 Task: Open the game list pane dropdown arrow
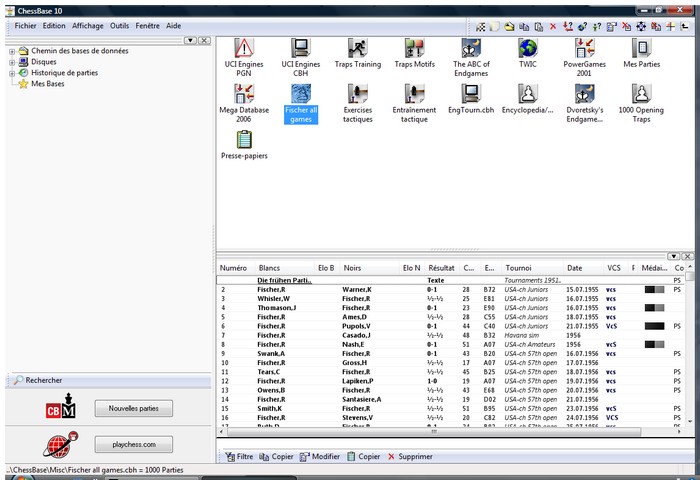(673, 256)
